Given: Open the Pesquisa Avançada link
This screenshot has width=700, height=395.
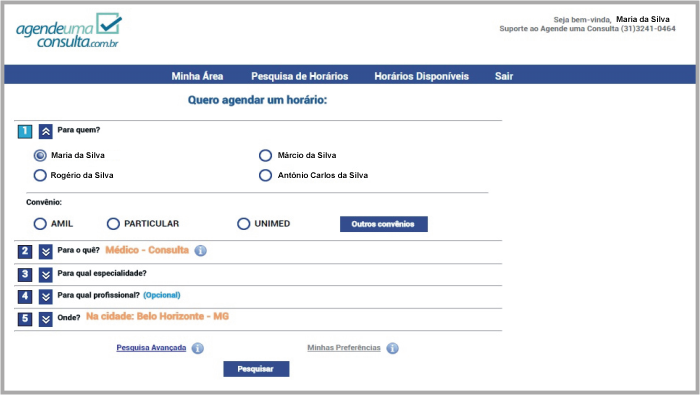Looking at the screenshot, I should point(151,348).
